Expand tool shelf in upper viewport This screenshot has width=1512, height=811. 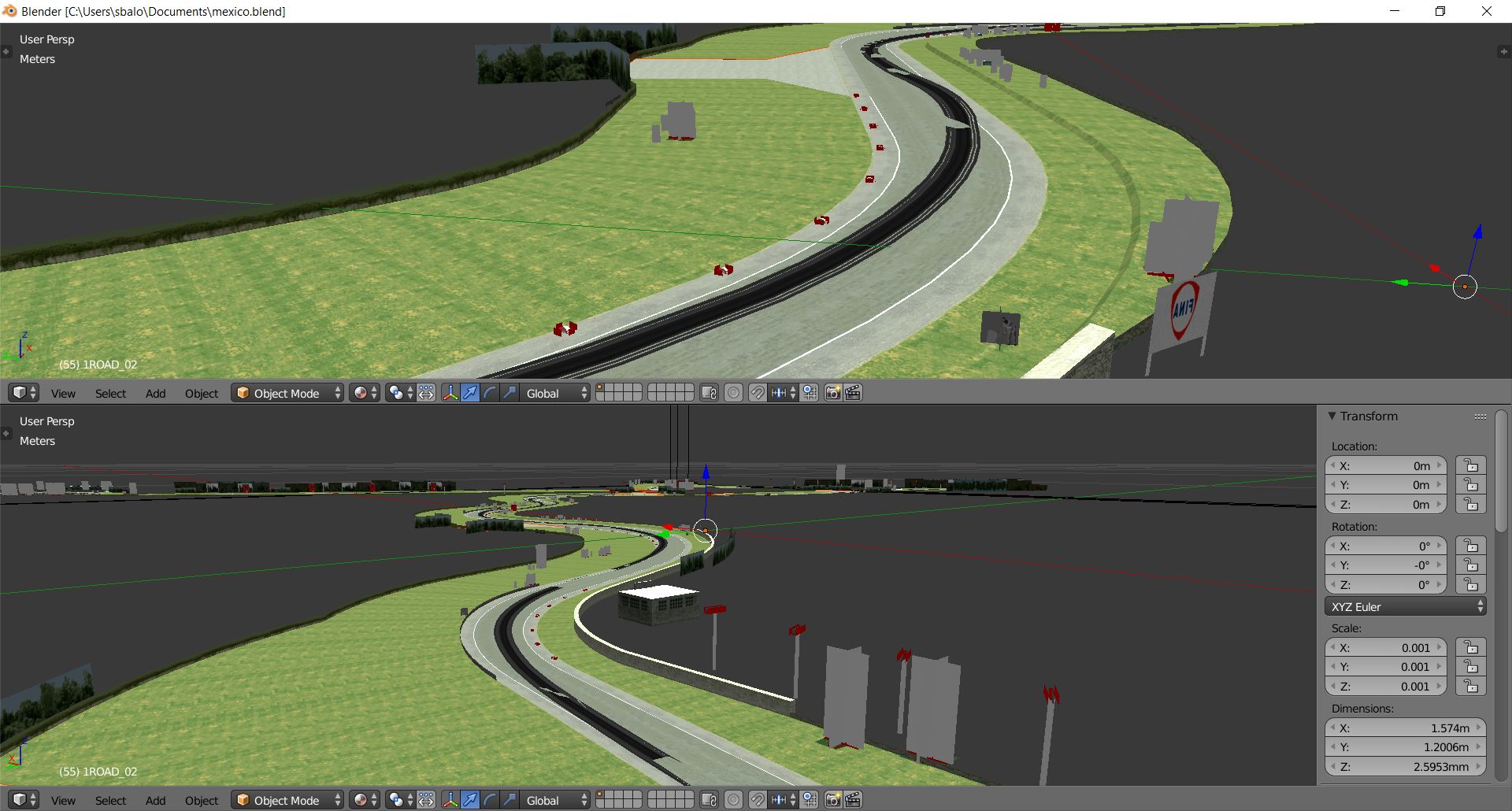point(6,52)
